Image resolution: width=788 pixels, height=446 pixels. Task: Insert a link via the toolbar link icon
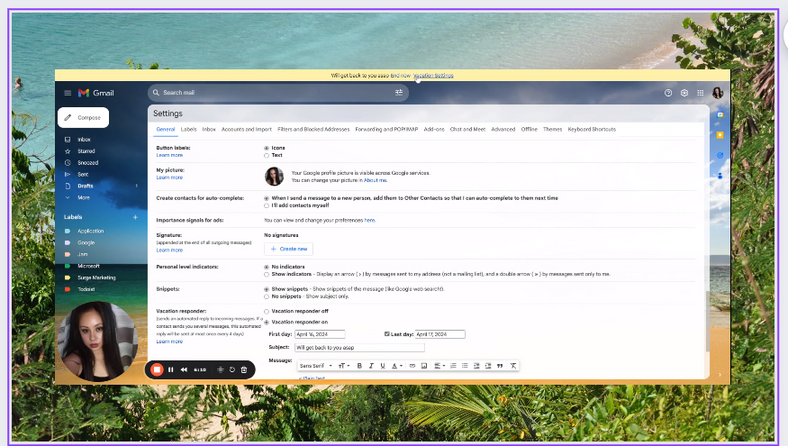click(412, 366)
